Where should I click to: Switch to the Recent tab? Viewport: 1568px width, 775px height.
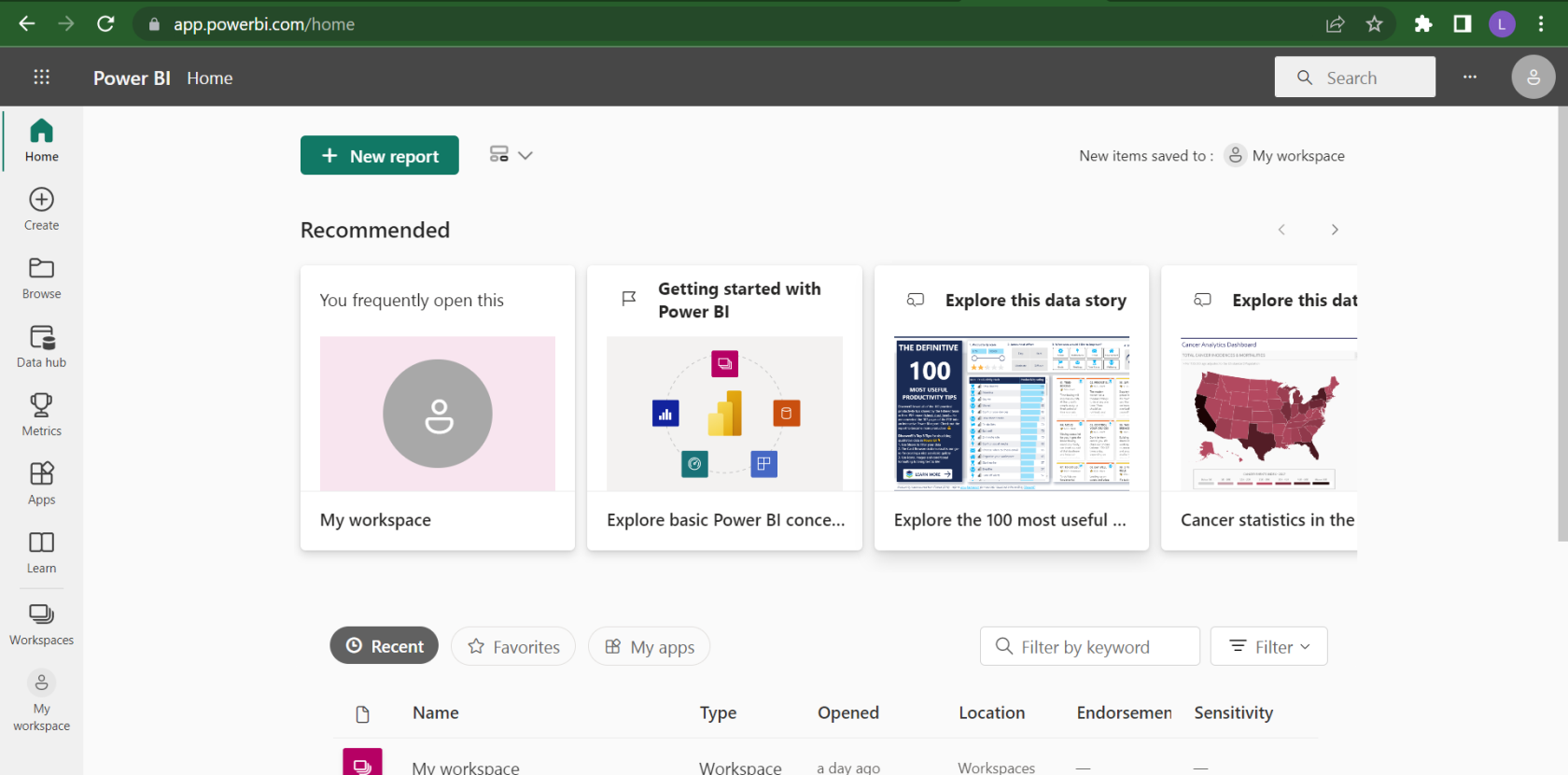click(x=384, y=646)
